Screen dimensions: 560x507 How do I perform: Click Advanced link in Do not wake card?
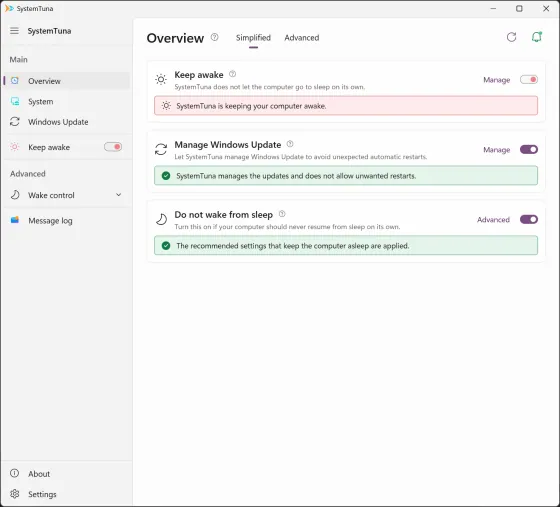[x=493, y=220]
